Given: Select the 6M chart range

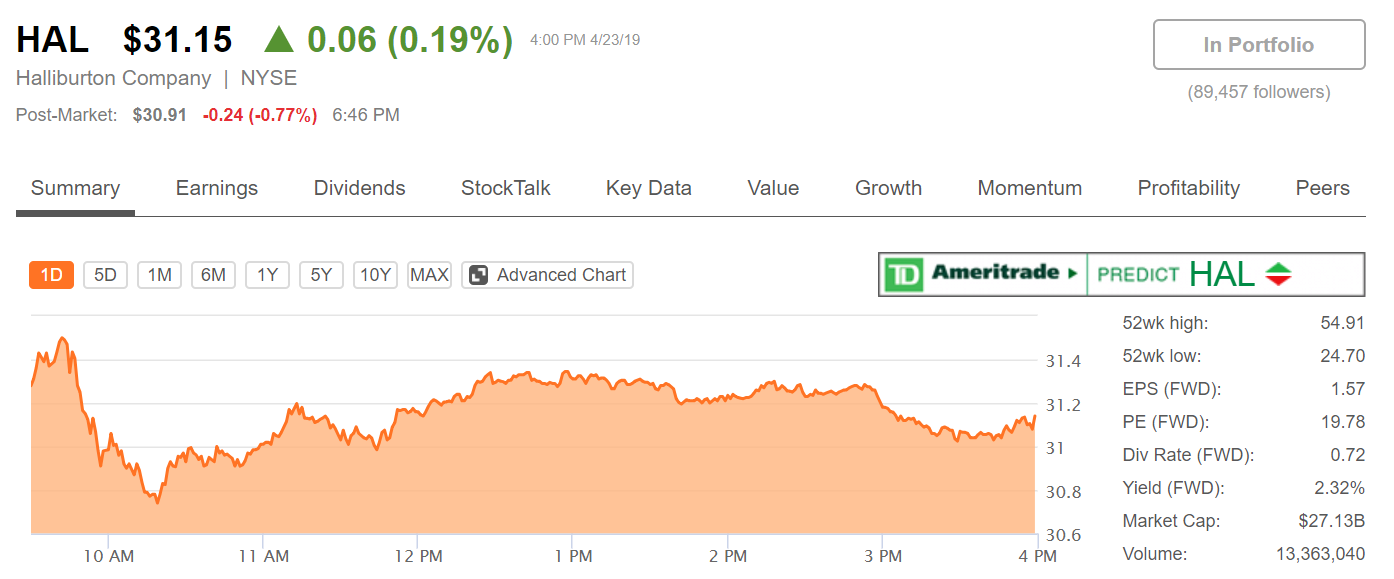Looking at the screenshot, I should pyautogui.click(x=213, y=275).
